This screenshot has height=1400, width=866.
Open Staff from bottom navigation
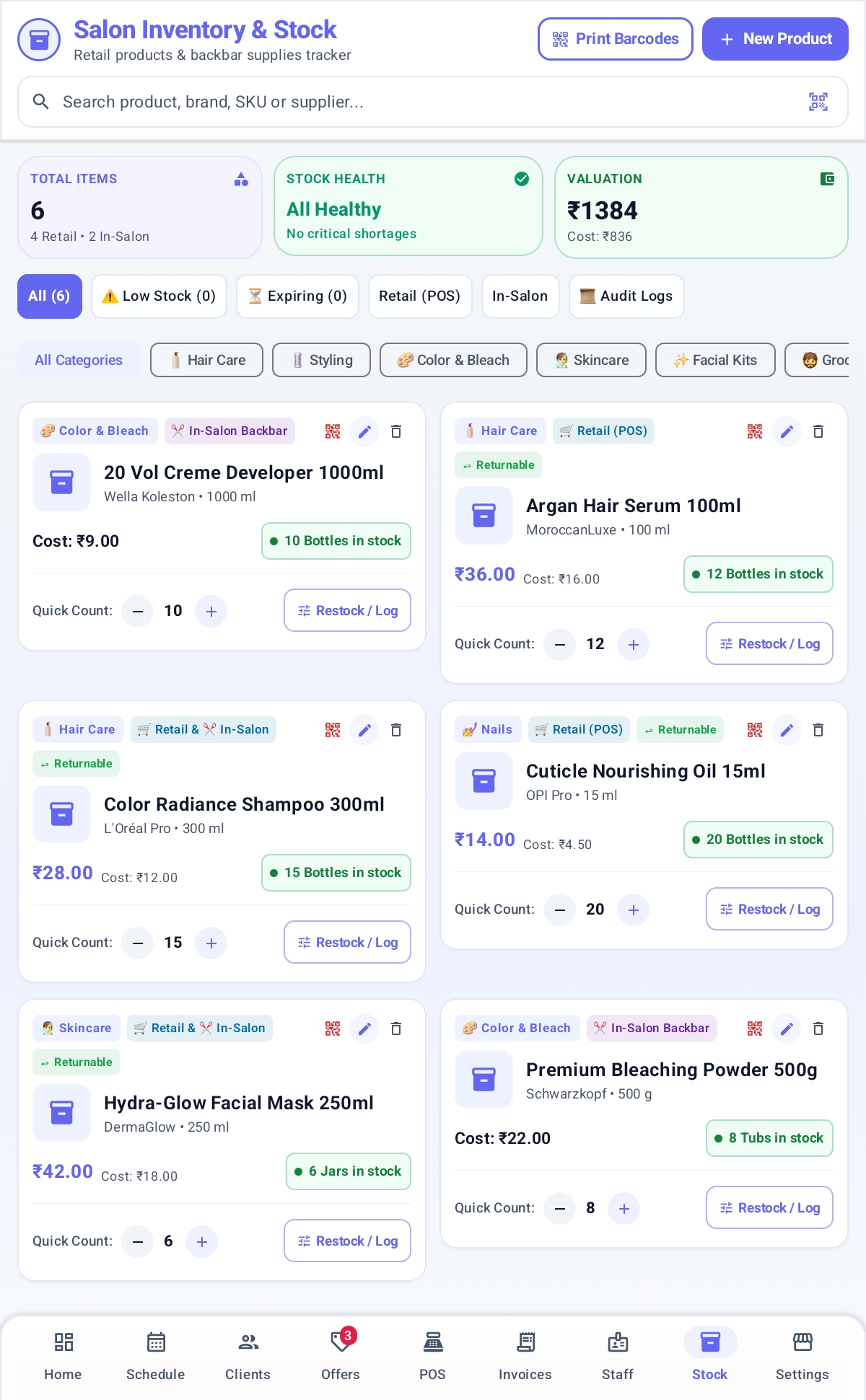tap(618, 1356)
